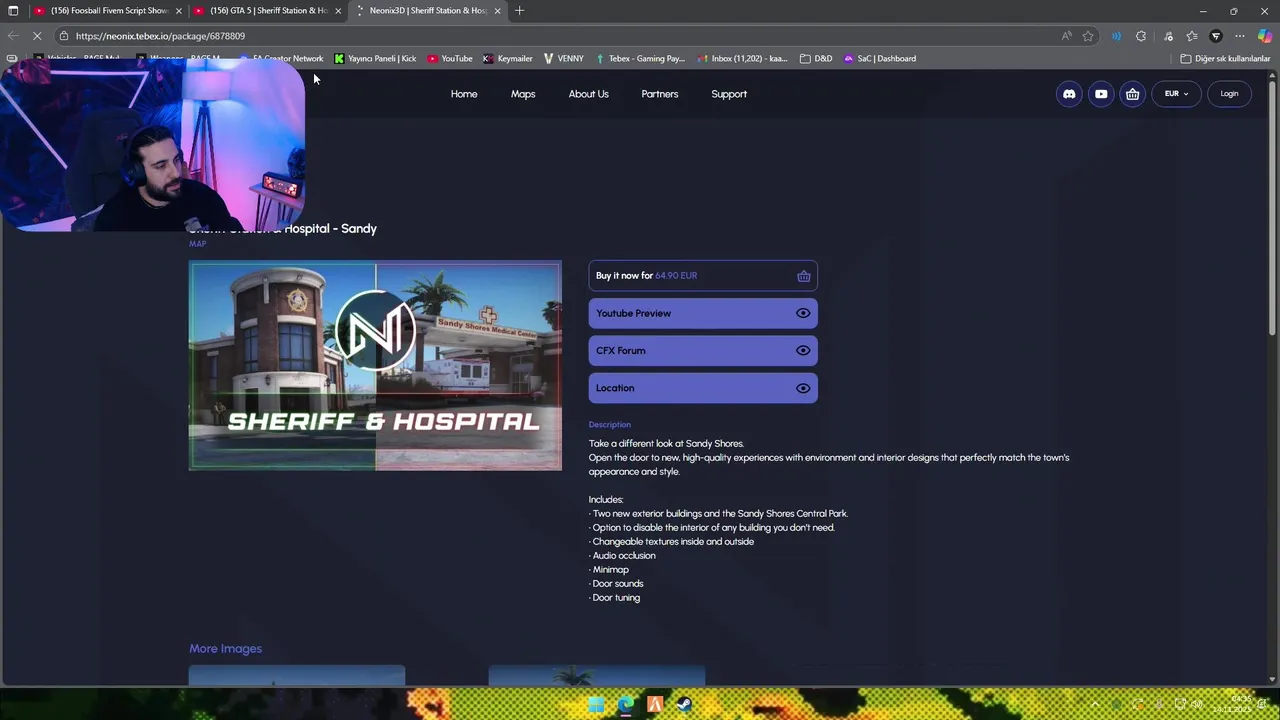This screenshot has width=1280, height=720.
Task: Open the VENNY bookmark
Action: point(564,58)
